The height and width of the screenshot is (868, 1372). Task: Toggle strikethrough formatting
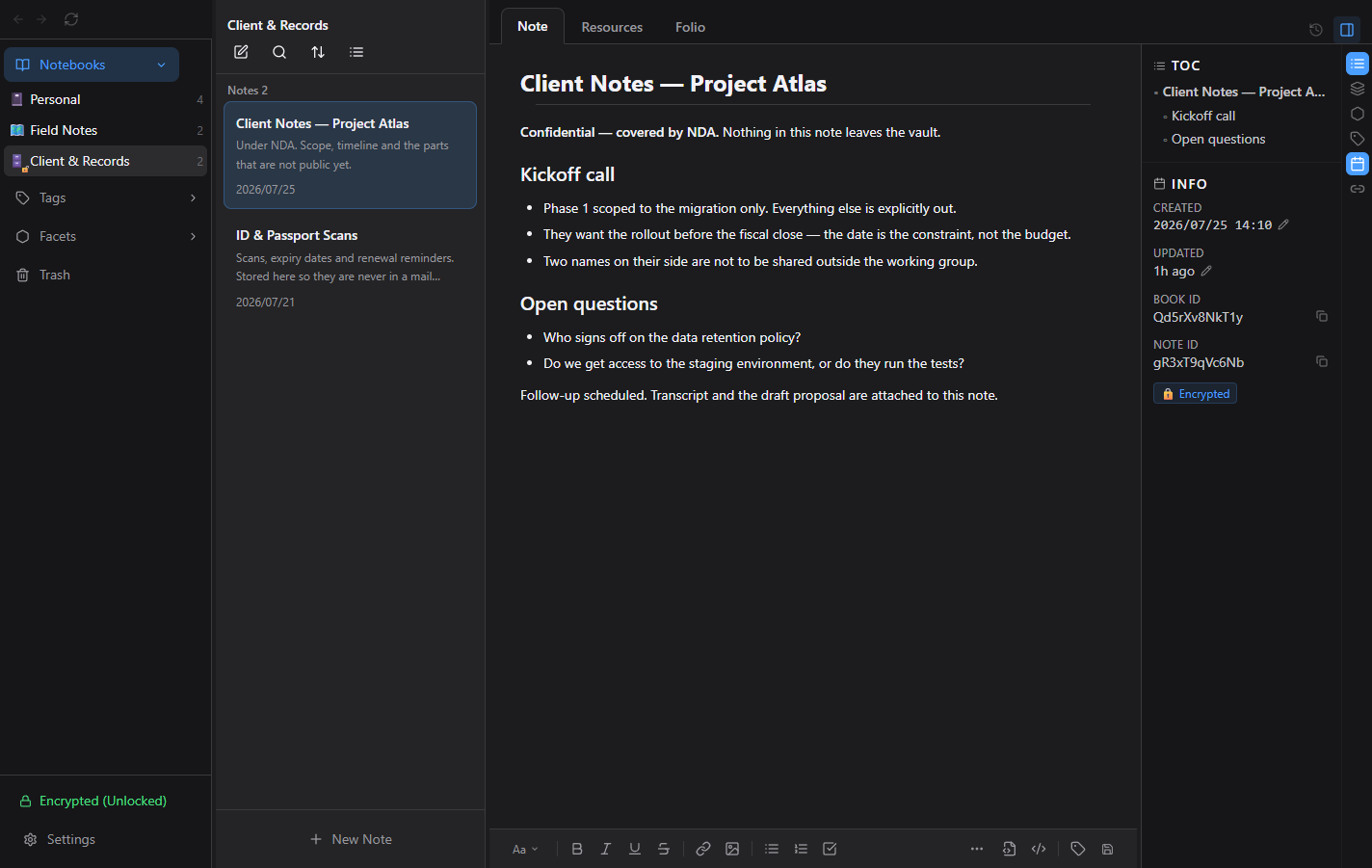point(664,849)
